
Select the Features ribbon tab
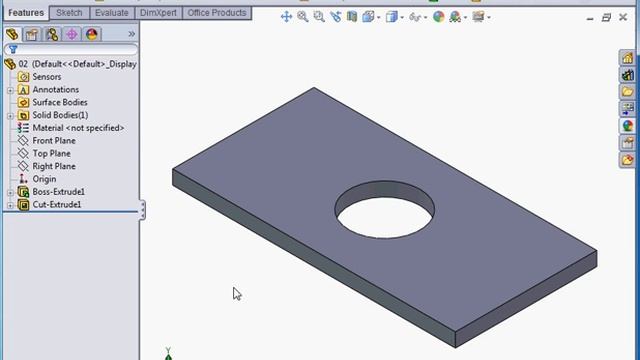pos(26,13)
